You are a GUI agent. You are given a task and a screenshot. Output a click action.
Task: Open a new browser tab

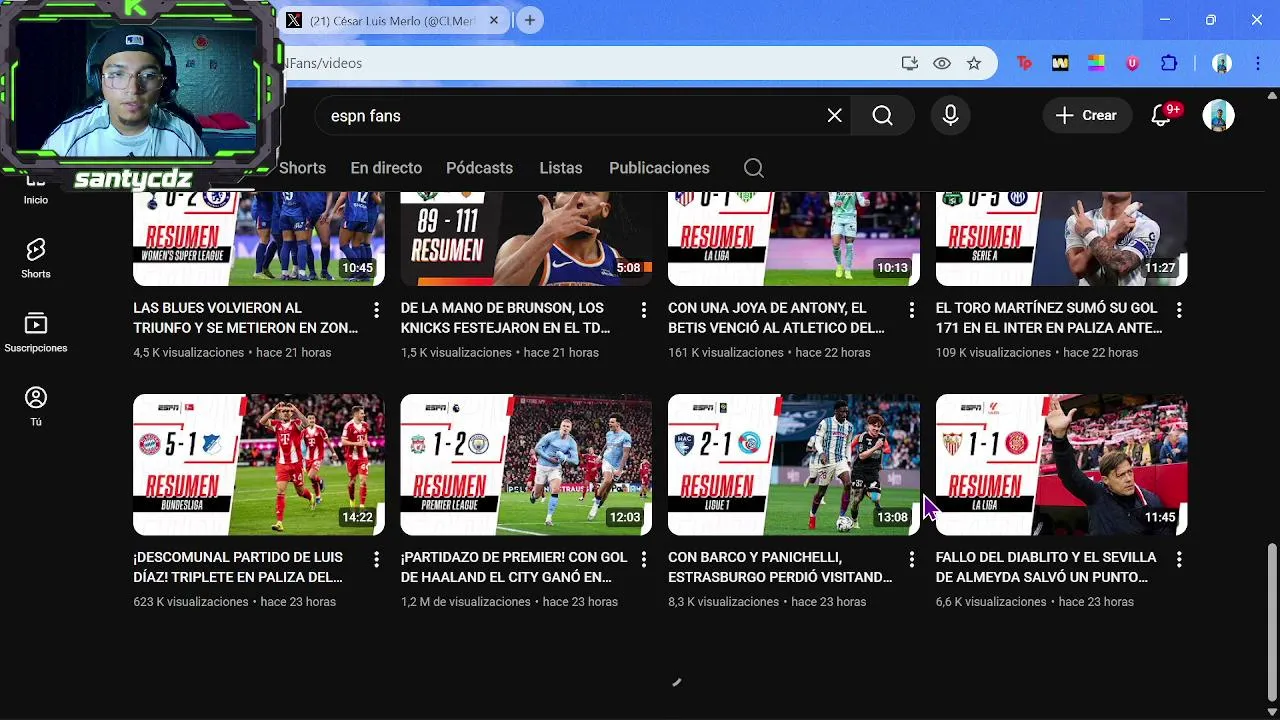[530, 20]
